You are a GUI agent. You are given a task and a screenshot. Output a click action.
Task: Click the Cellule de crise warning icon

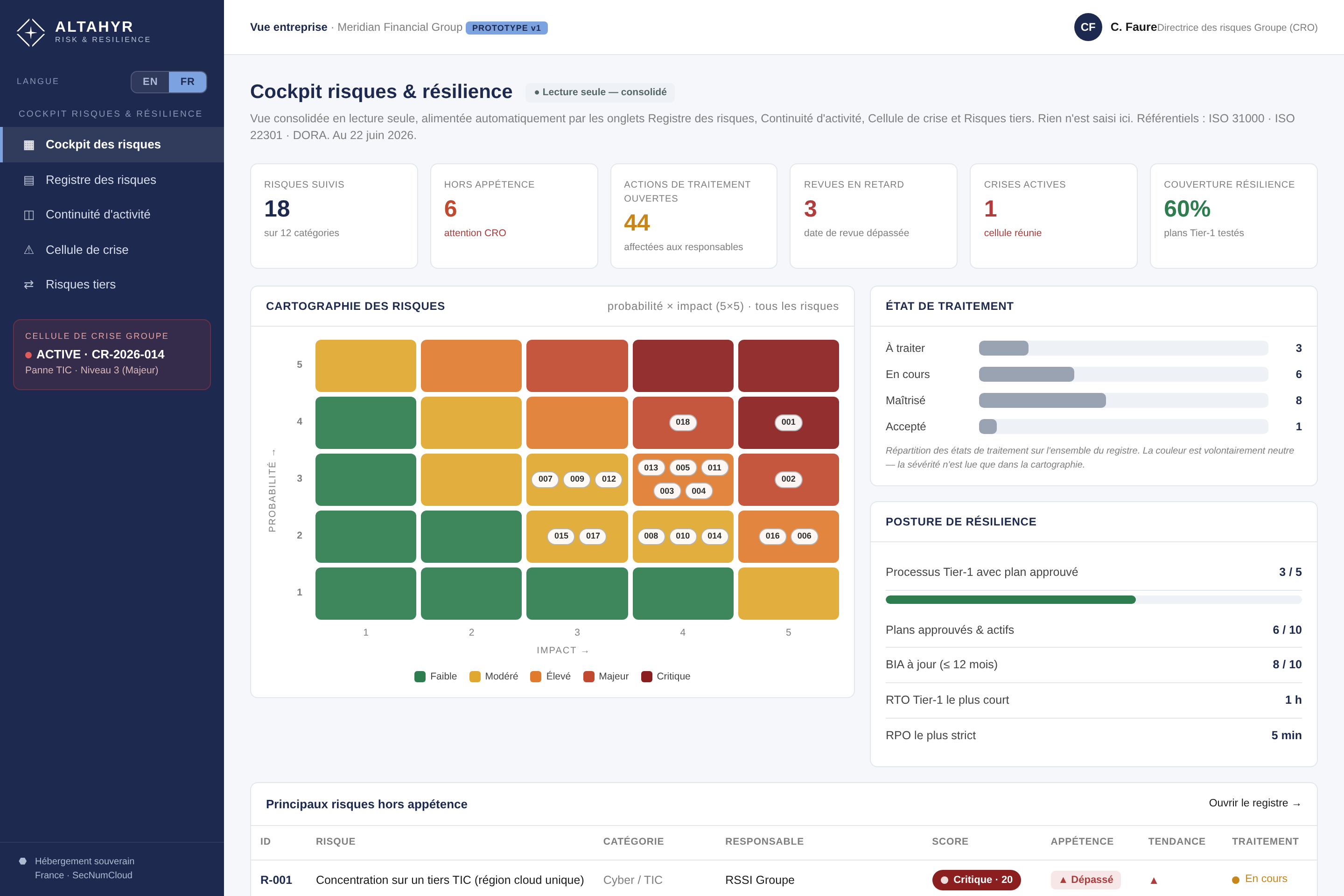(x=28, y=250)
